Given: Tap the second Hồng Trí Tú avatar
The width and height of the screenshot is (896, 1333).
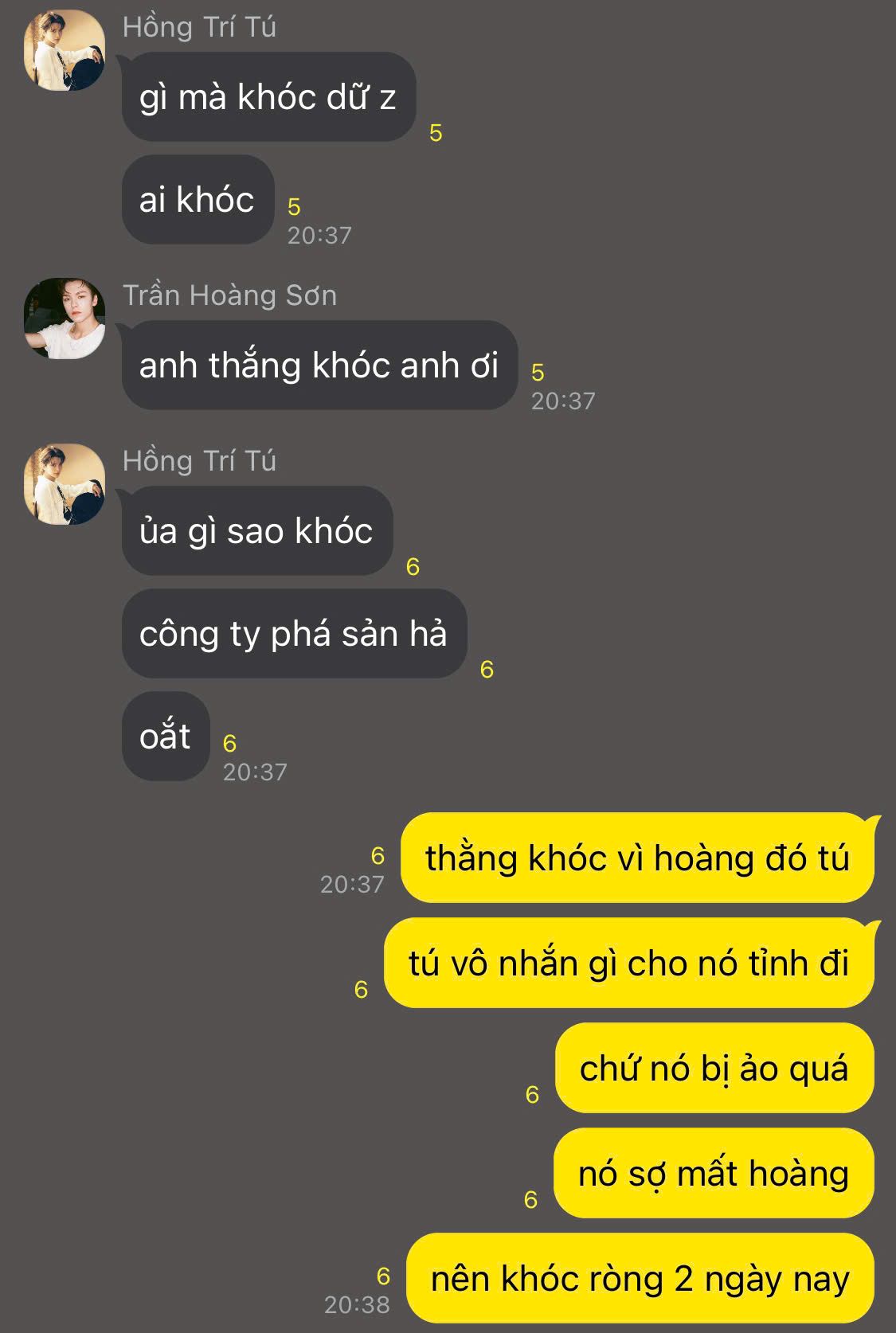Looking at the screenshot, I should coord(65,484).
